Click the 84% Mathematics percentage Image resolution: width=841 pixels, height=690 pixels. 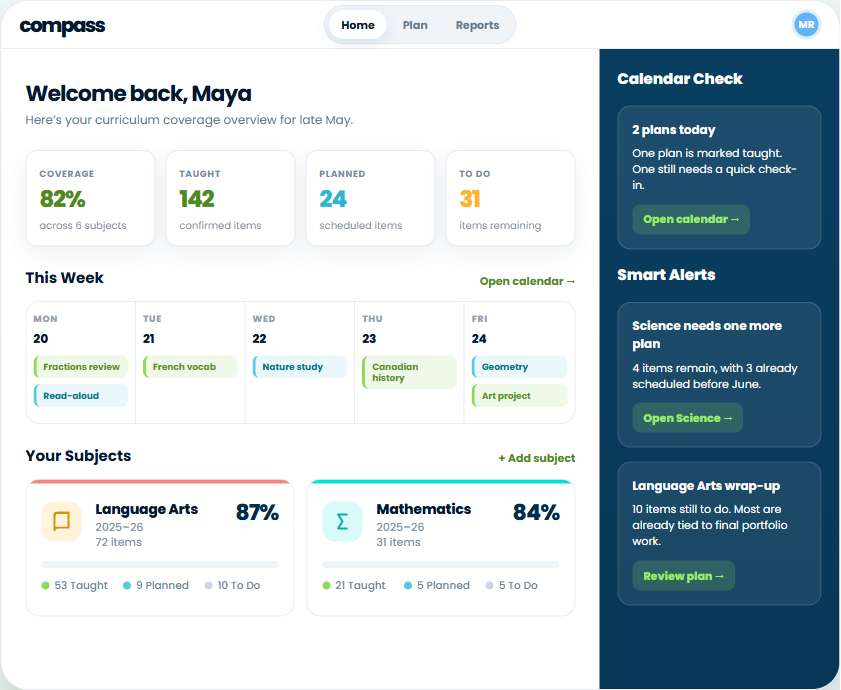click(x=536, y=512)
